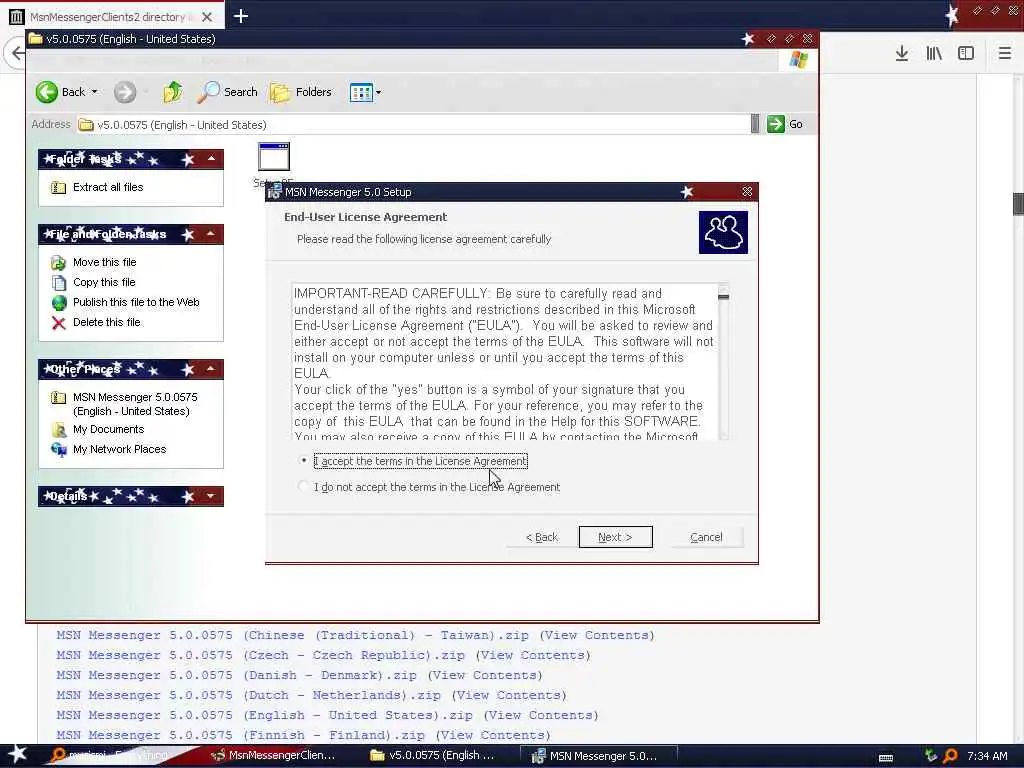The image size is (1024, 768).
Task: Select I accept the terms radio button
Action: (x=303, y=460)
